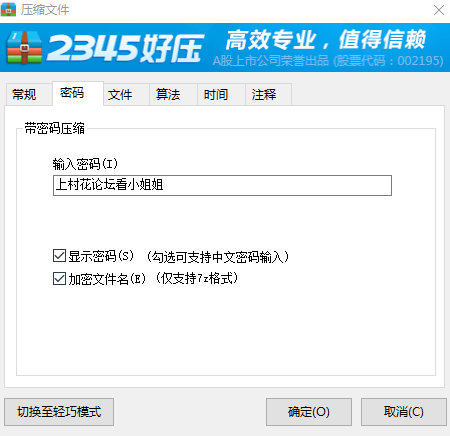Click the 取消(C) button
The image size is (450, 436).
coord(404,412)
